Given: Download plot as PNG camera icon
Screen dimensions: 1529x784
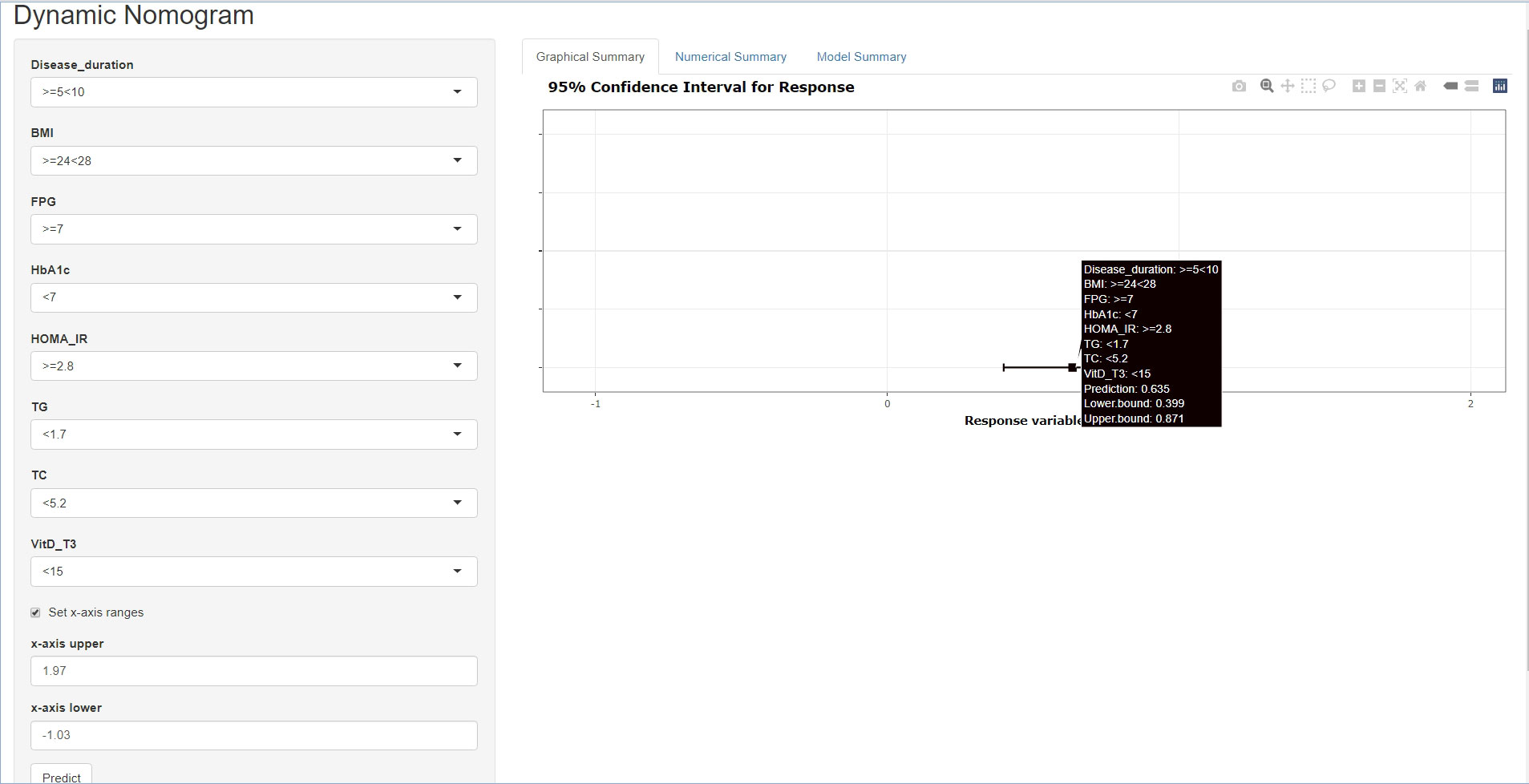Looking at the screenshot, I should click(1239, 86).
